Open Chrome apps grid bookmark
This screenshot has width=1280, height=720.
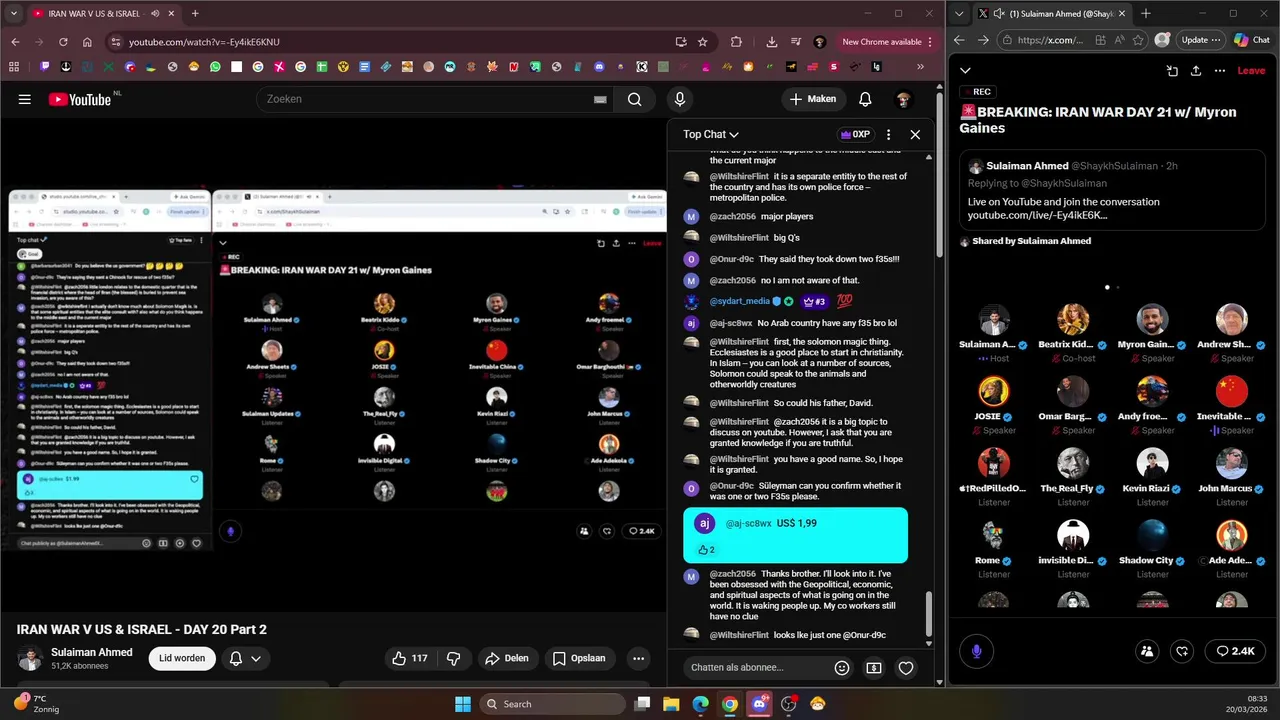14,67
